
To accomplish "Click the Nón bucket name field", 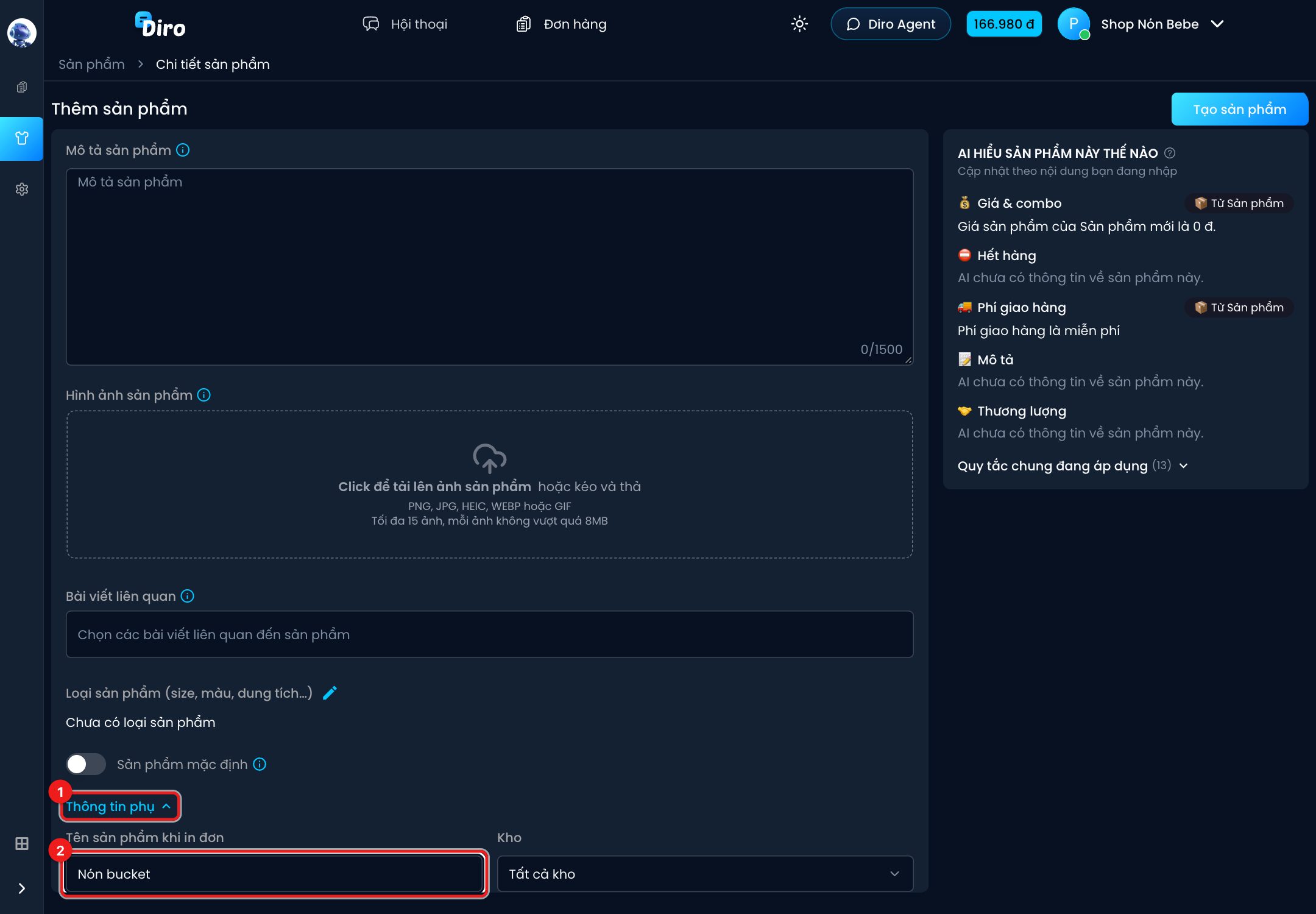I will click(x=273, y=874).
